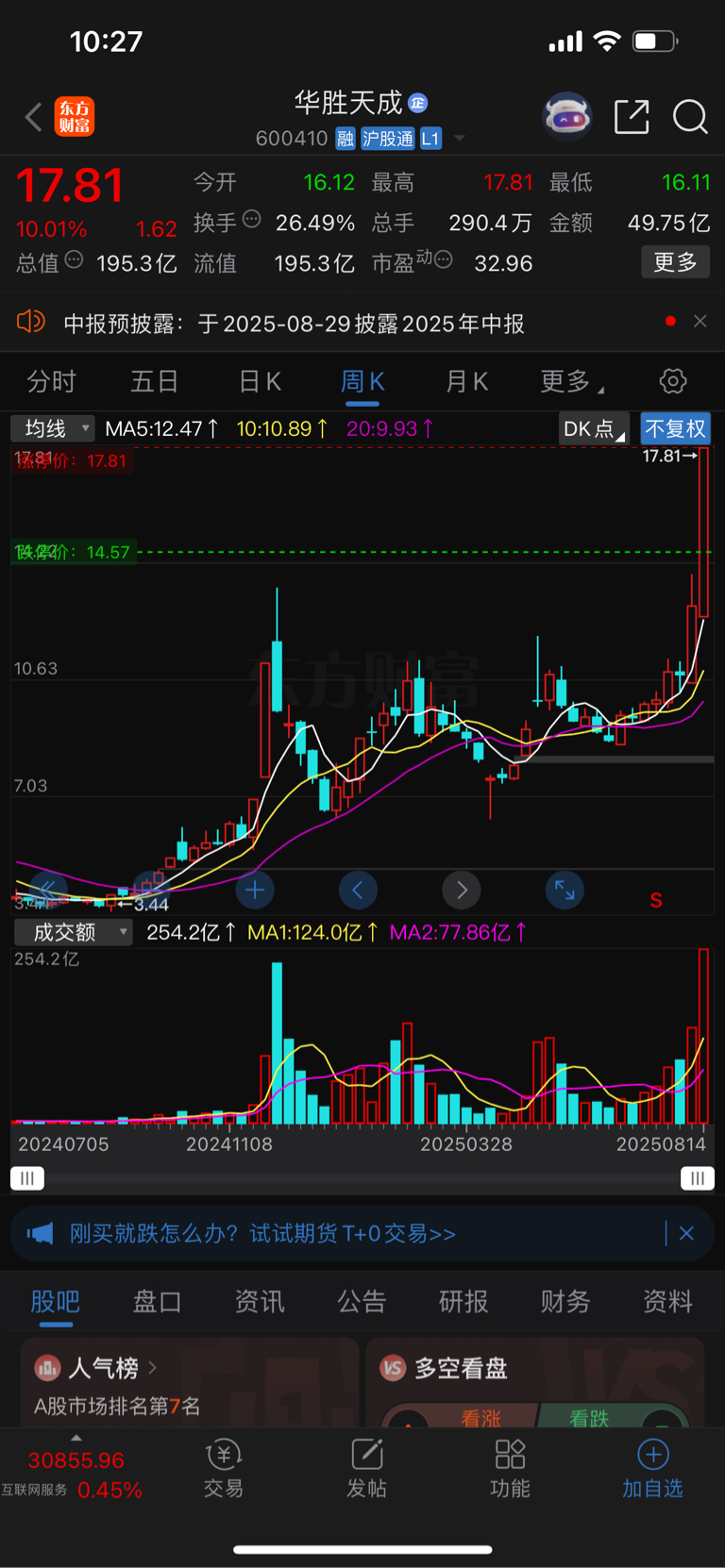Screen dimensions: 725x1568
Task: Open 功能 functions grid icon
Action: click(510, 1469)
